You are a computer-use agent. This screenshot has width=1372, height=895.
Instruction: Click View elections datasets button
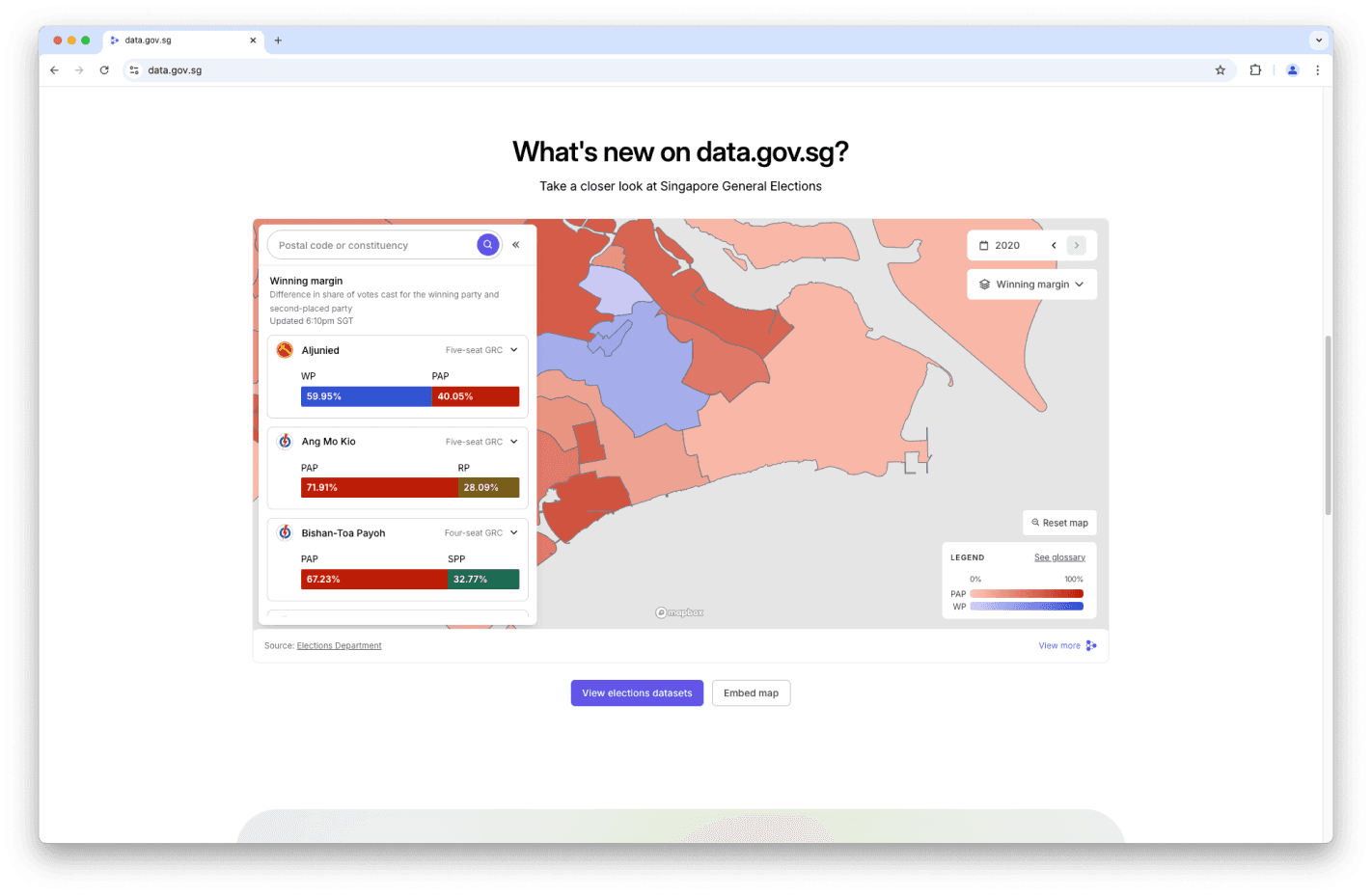click(x=637, y=693)
